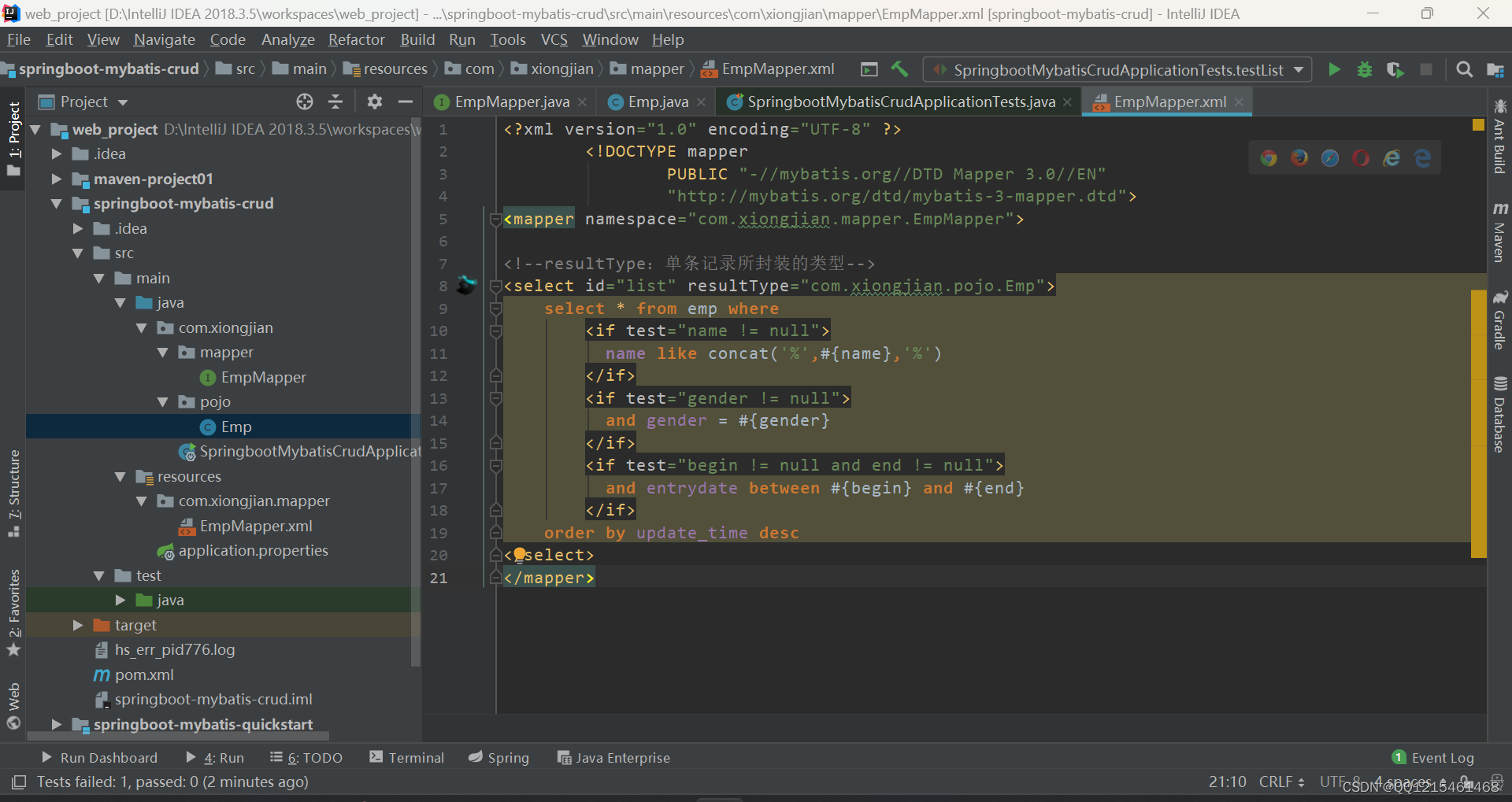Open XML preview in Firefox browser

point(1299,158)
